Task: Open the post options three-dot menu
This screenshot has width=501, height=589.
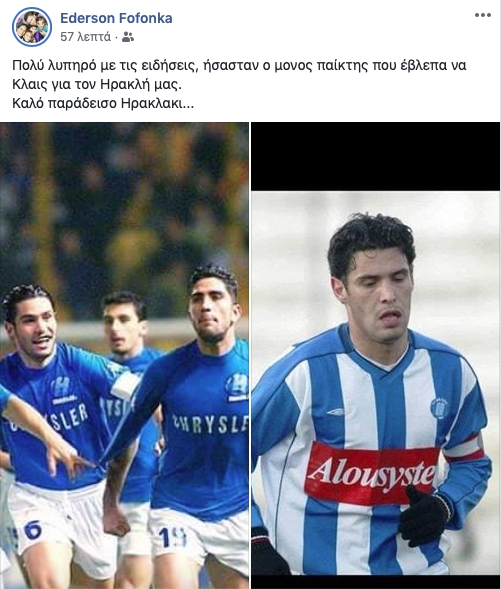Action: coord(483,15)
